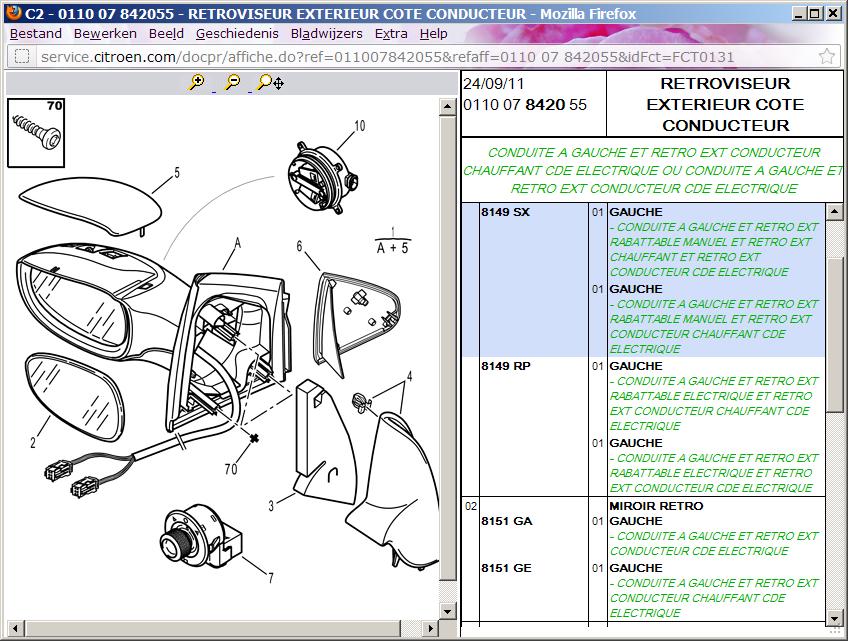Click the green CONDUITE A GAUCHE header description
Image resolution: width=848 pixels, height=641 pixels.
(653, 170)
